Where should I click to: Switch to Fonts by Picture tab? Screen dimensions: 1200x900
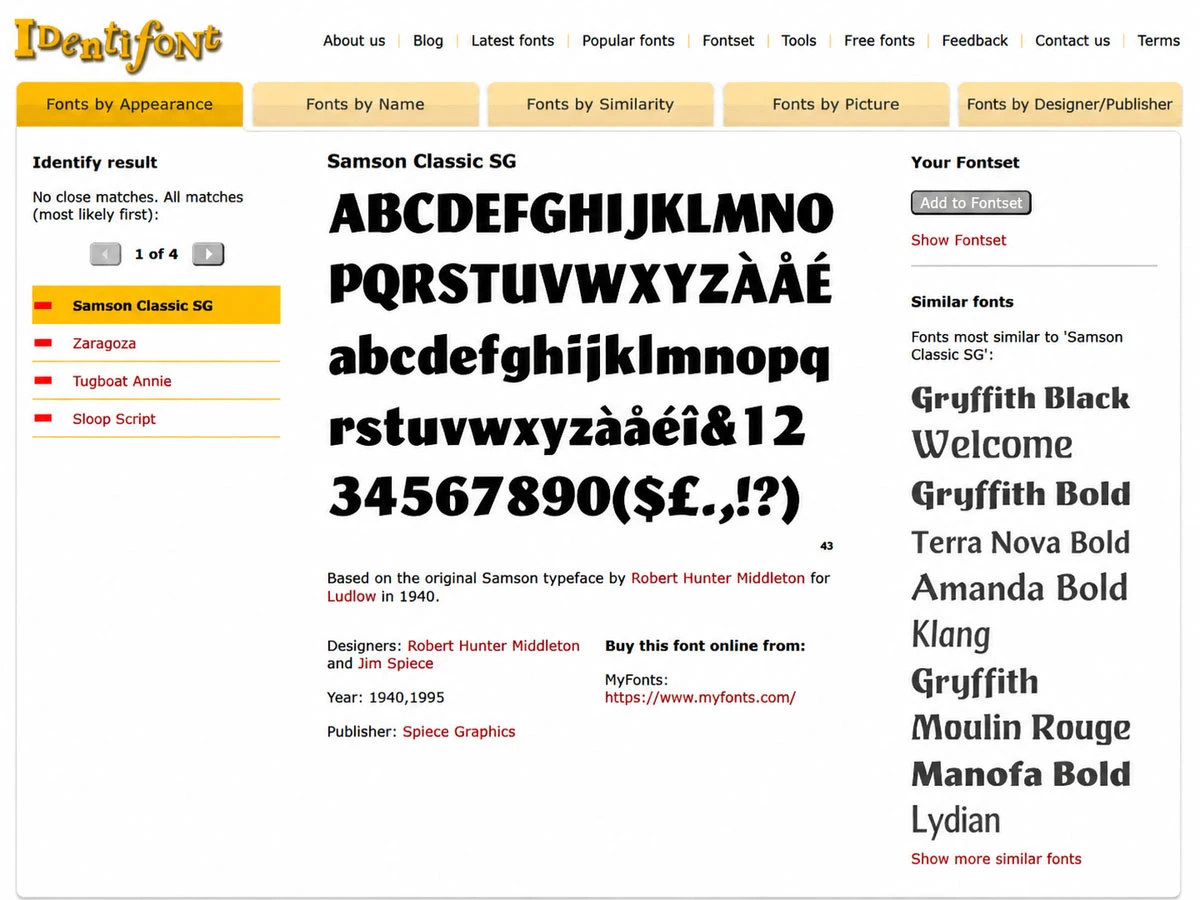(x=836, y=104)
